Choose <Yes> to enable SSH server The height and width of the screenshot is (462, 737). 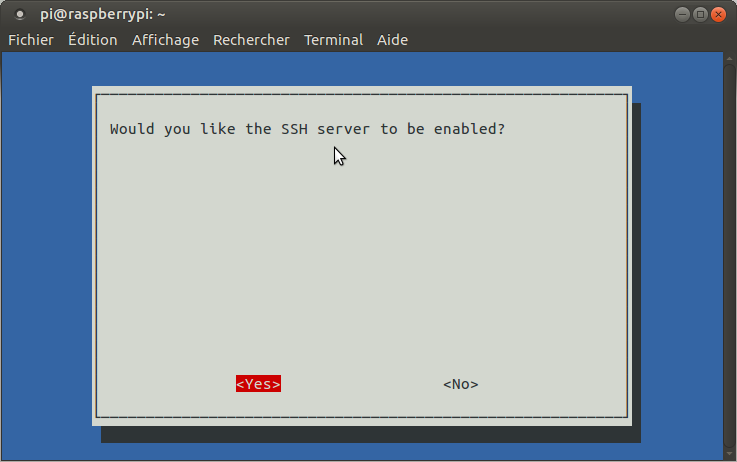coord(259,384)
